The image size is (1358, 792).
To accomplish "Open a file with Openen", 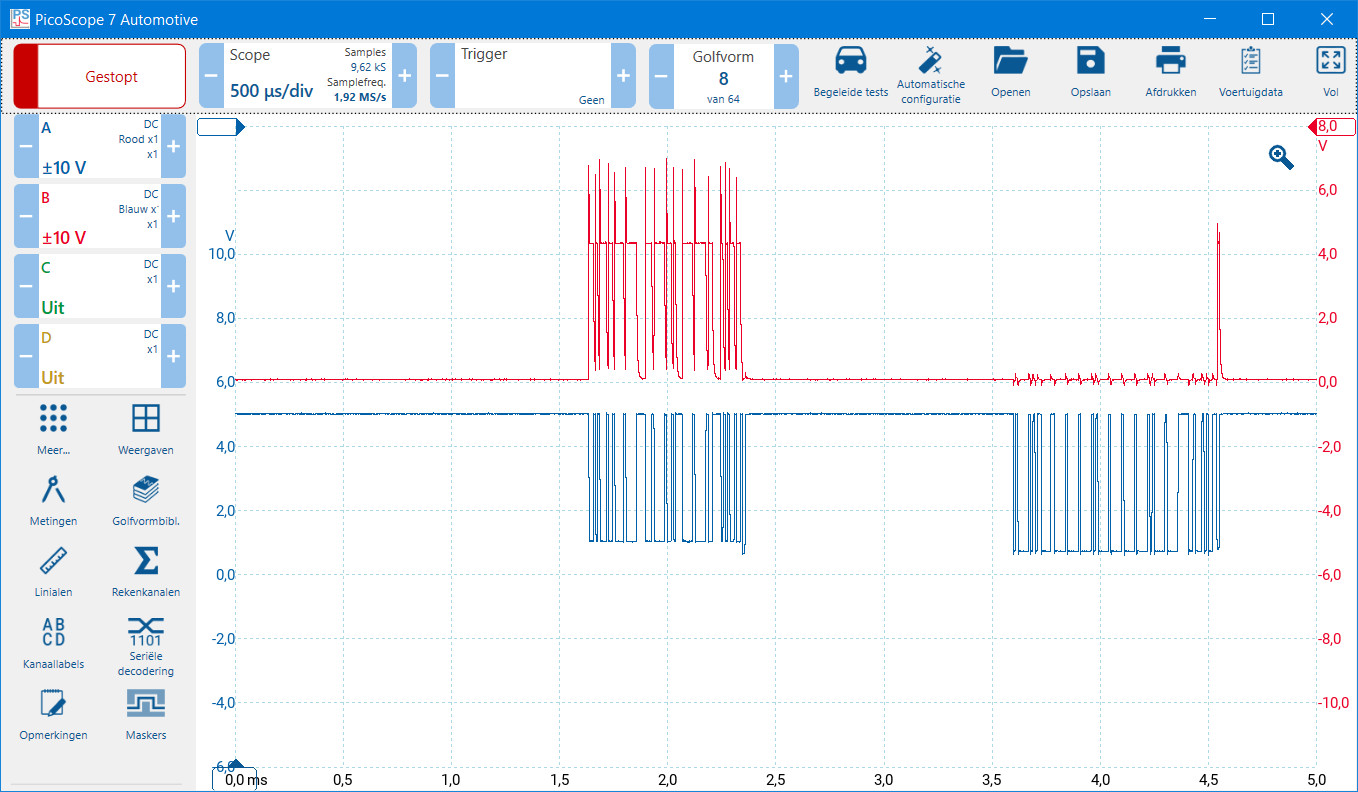I will [1010, 62].
